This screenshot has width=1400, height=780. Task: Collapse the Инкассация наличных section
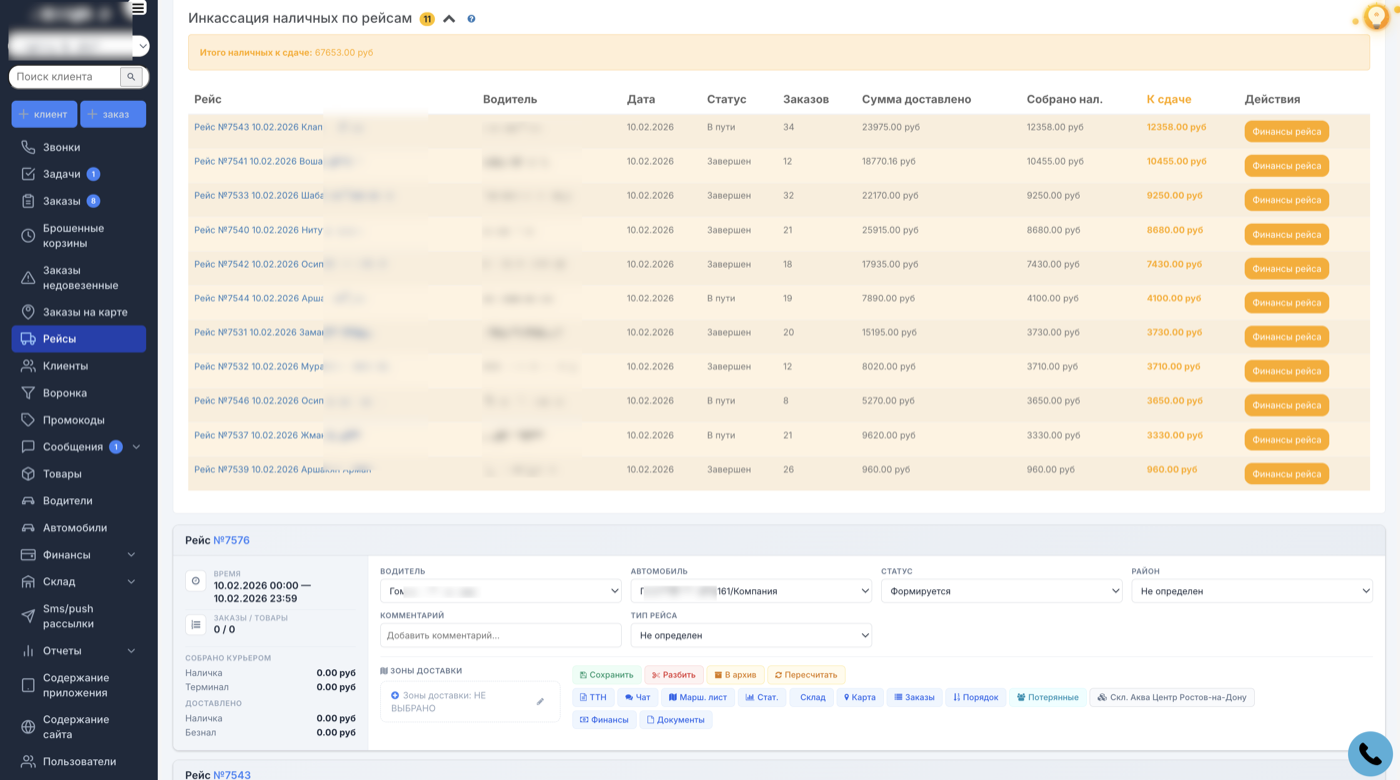point(449,19)
